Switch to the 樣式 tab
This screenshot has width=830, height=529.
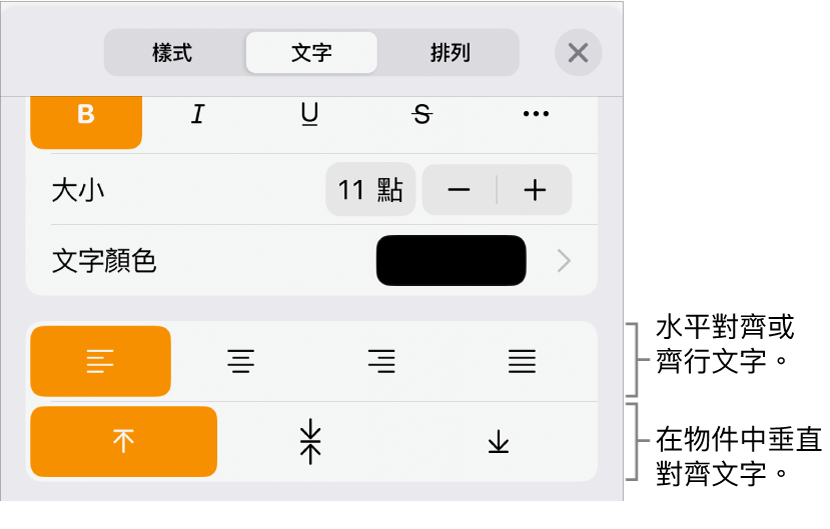(172, 53)
